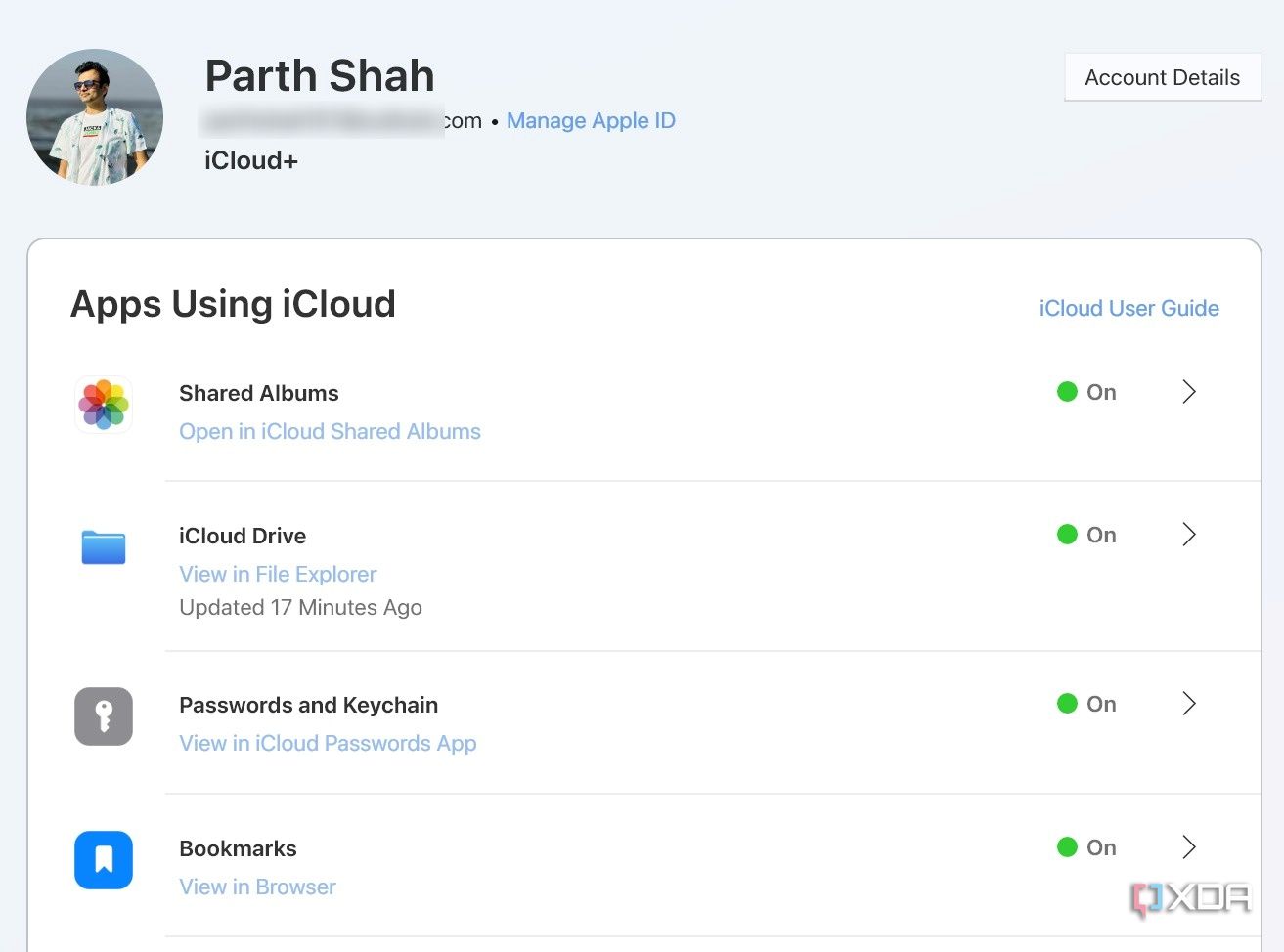Click View in Browser for Bookmarks
Image resolution: width=1284 pixels, height=952 pixels.
pyautogui.click(x=257, y=887)
